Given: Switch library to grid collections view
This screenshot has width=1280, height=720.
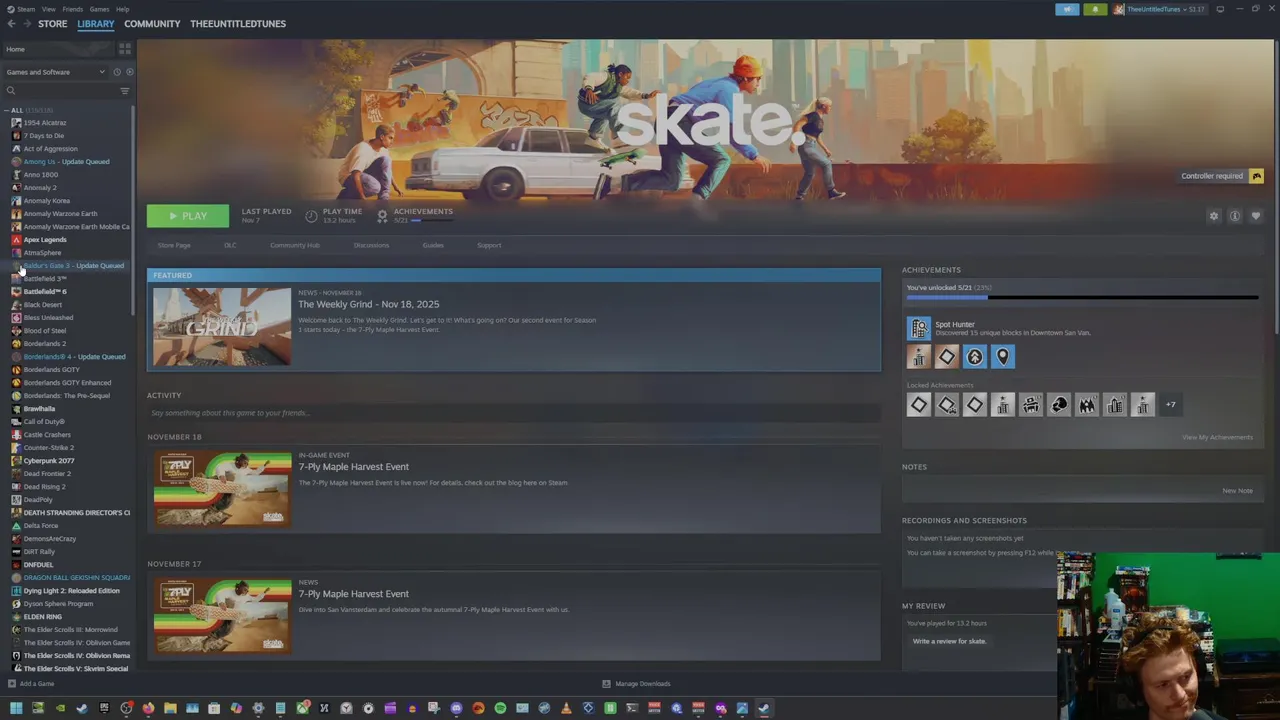Looking at the screenshot, I should 125,48.
